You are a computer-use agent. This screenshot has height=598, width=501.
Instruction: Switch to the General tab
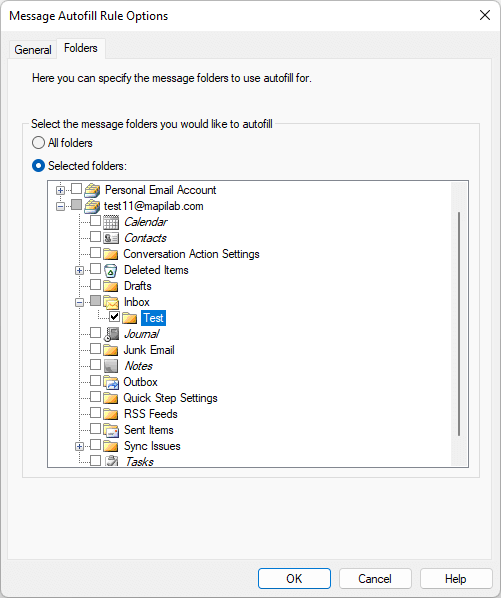point(33,50)
